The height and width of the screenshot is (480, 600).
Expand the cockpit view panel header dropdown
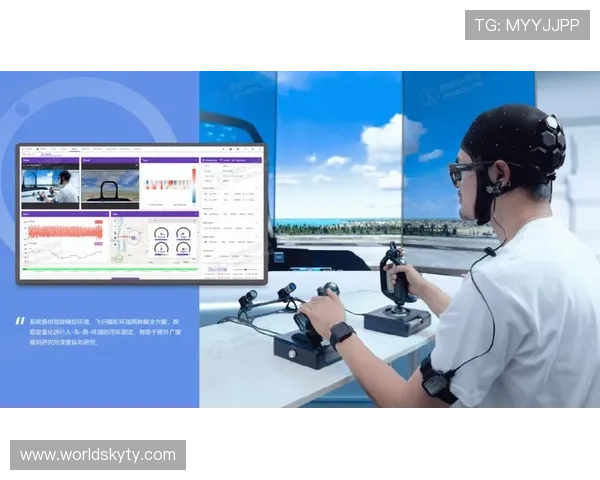[x=134, y=160]
